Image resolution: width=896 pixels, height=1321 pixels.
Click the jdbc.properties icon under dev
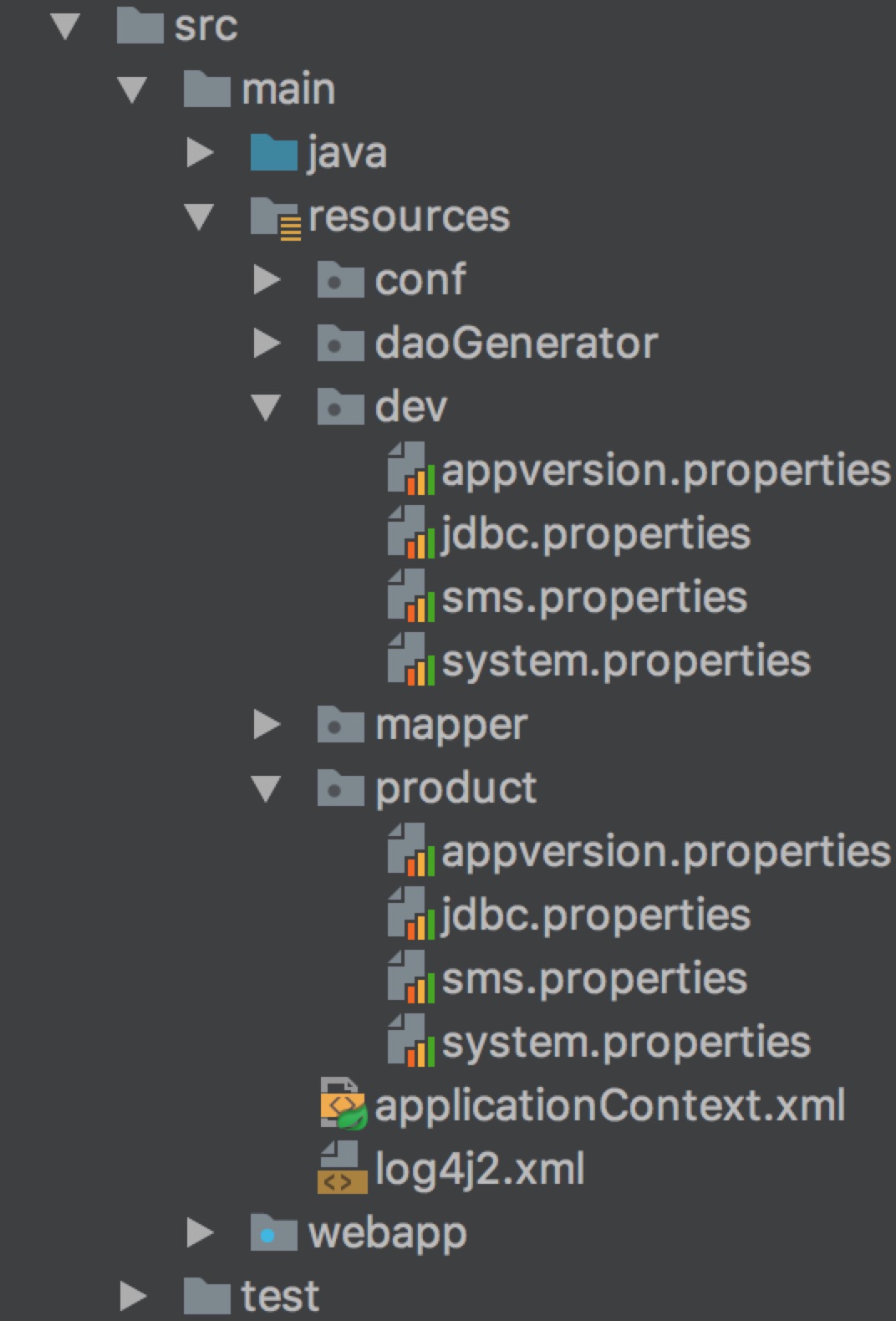tap(410, 534)
